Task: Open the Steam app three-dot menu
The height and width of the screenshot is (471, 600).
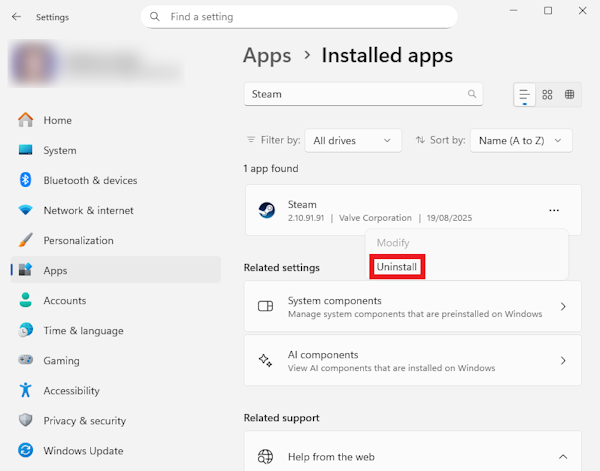Action: (x=554, y=210)
